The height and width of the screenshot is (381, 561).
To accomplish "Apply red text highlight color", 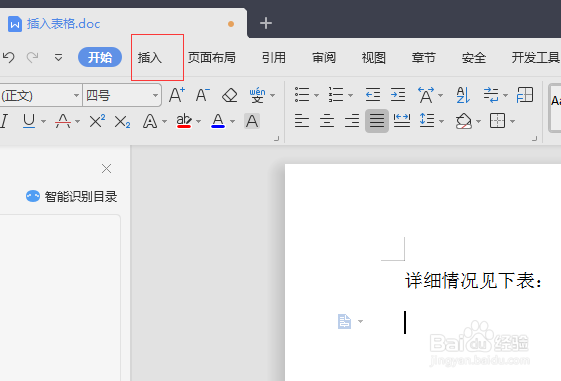I will tap(184, 121).
